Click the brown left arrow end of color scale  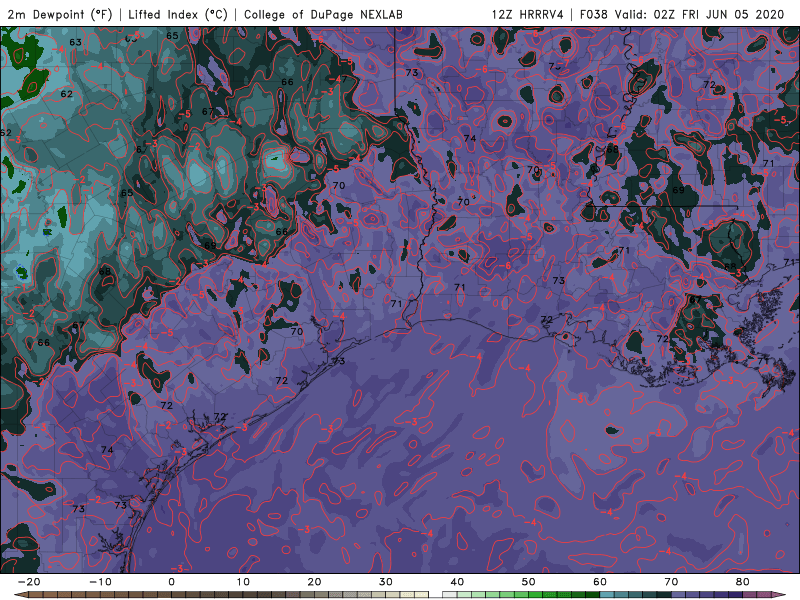tap(20, 596)
